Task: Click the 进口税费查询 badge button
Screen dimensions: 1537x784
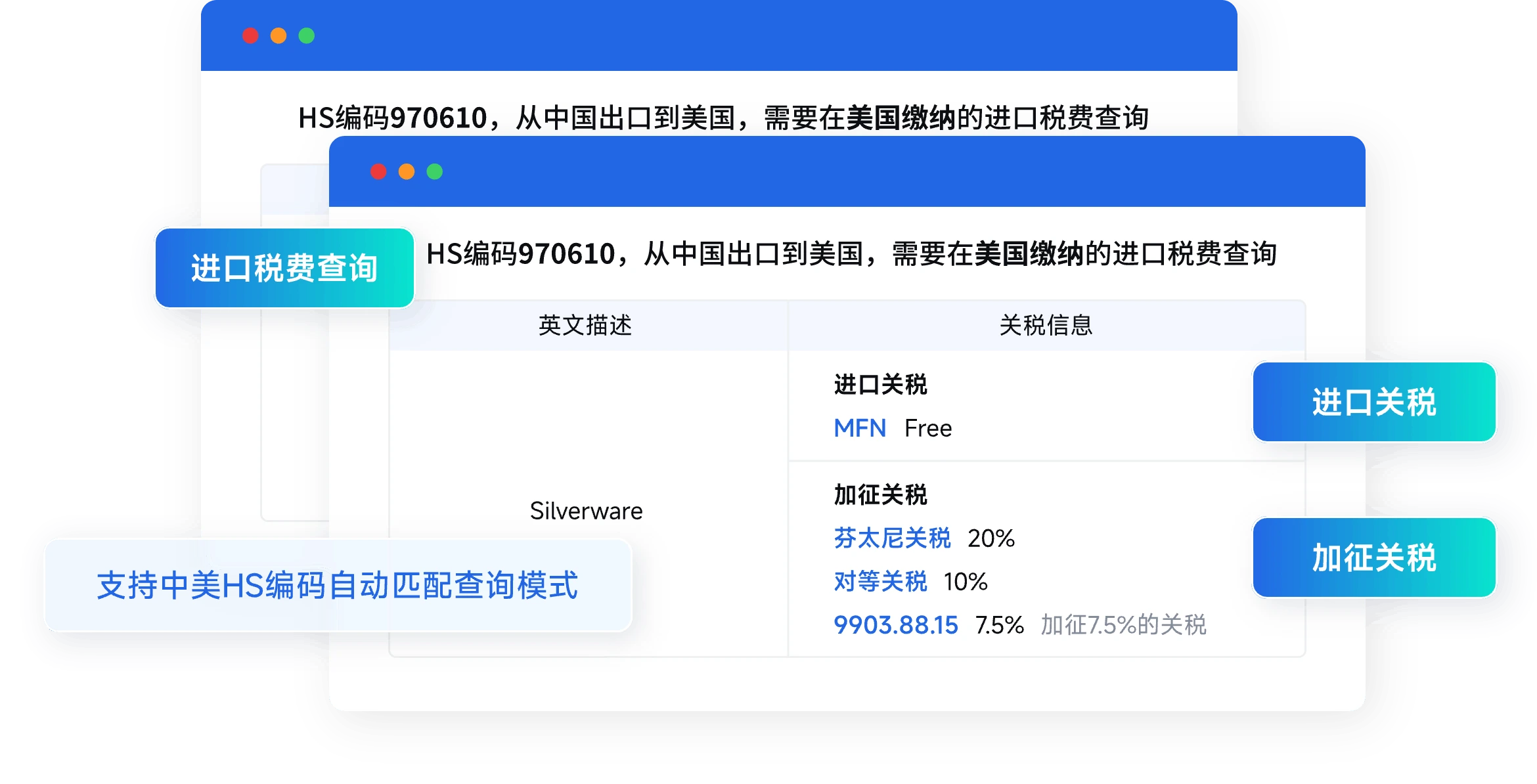Action: click(284, 268)
